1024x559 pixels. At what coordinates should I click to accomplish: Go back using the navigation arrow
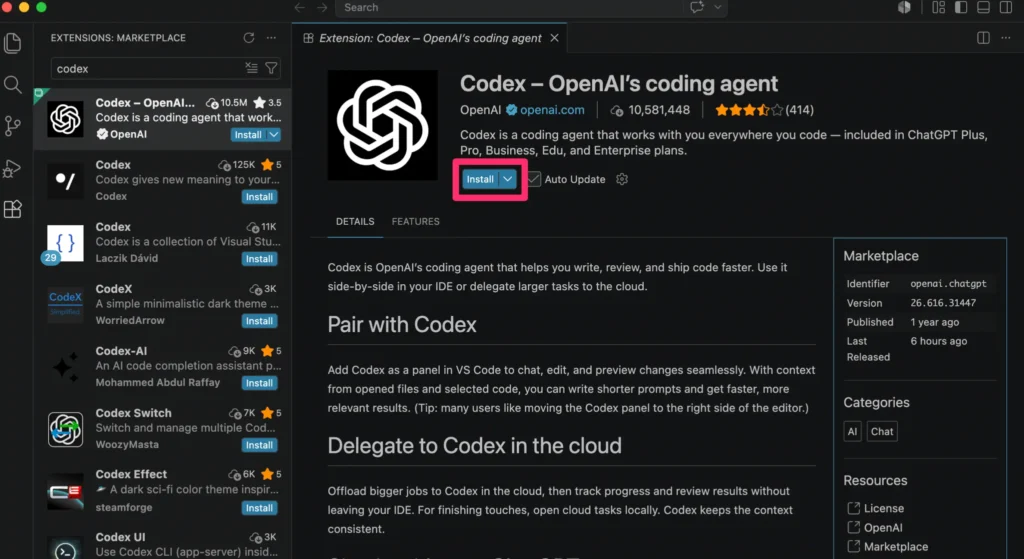pyautogui.click(x=300, y=7)
